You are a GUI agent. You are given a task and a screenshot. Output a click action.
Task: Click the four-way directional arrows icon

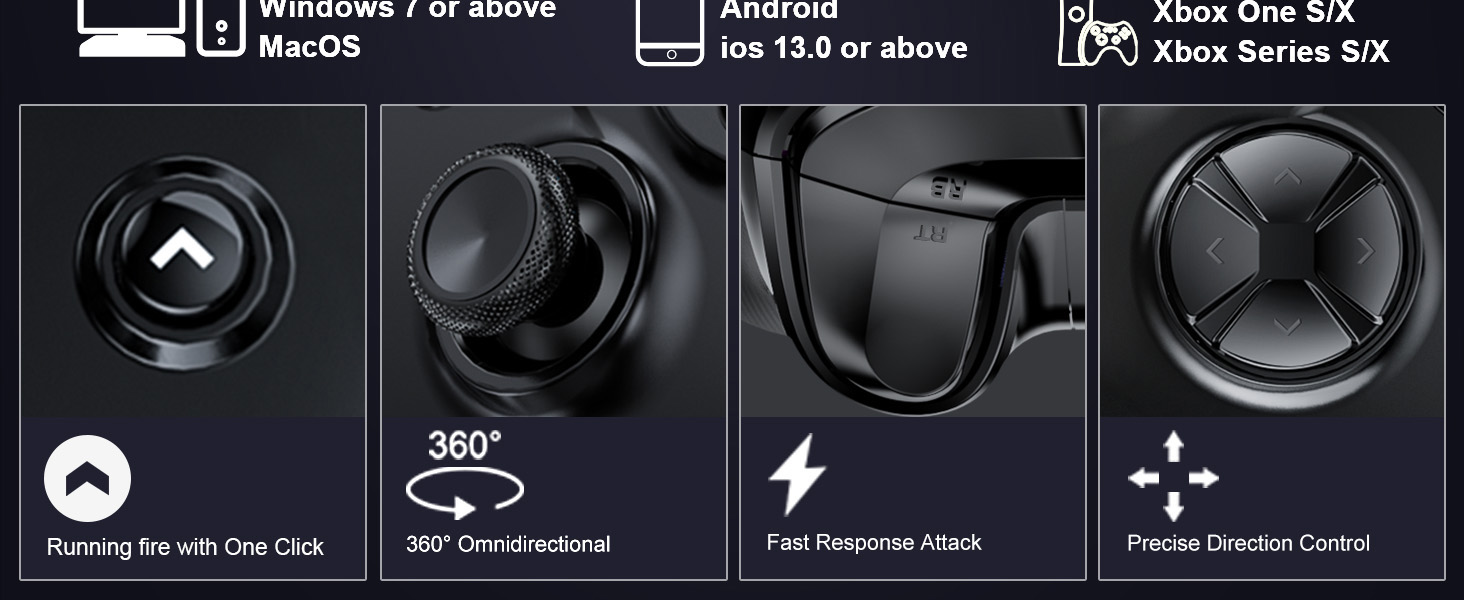click(1173, 477)
